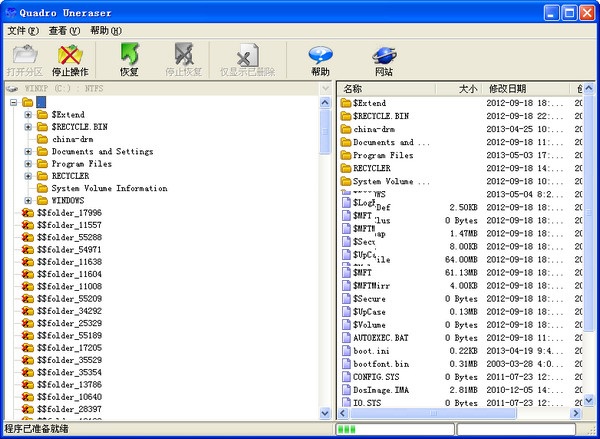
Task: Sort by Size (大小) column header
Action: tap(467, 89)
